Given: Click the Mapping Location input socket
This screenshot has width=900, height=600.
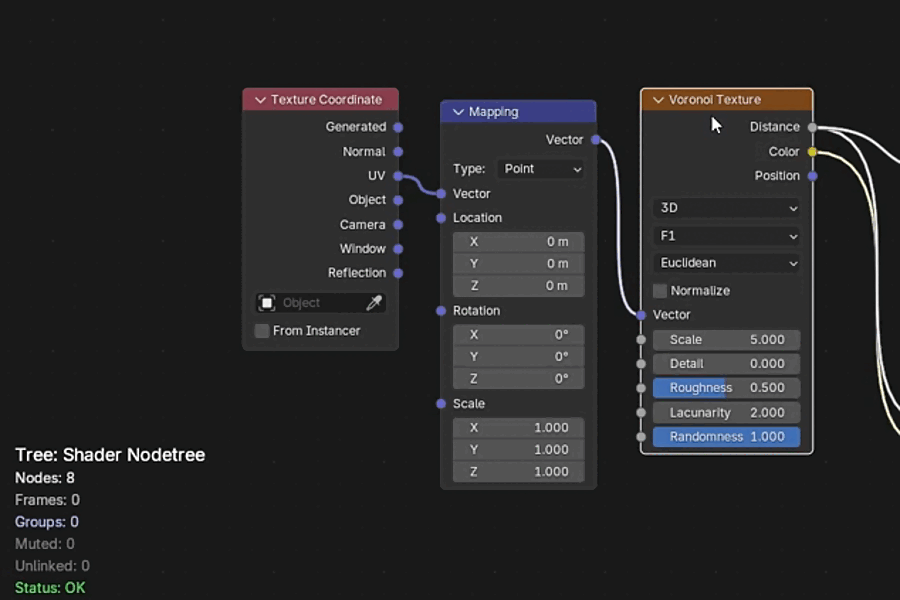Looking at the screenshot, I should tap(441, 218).
